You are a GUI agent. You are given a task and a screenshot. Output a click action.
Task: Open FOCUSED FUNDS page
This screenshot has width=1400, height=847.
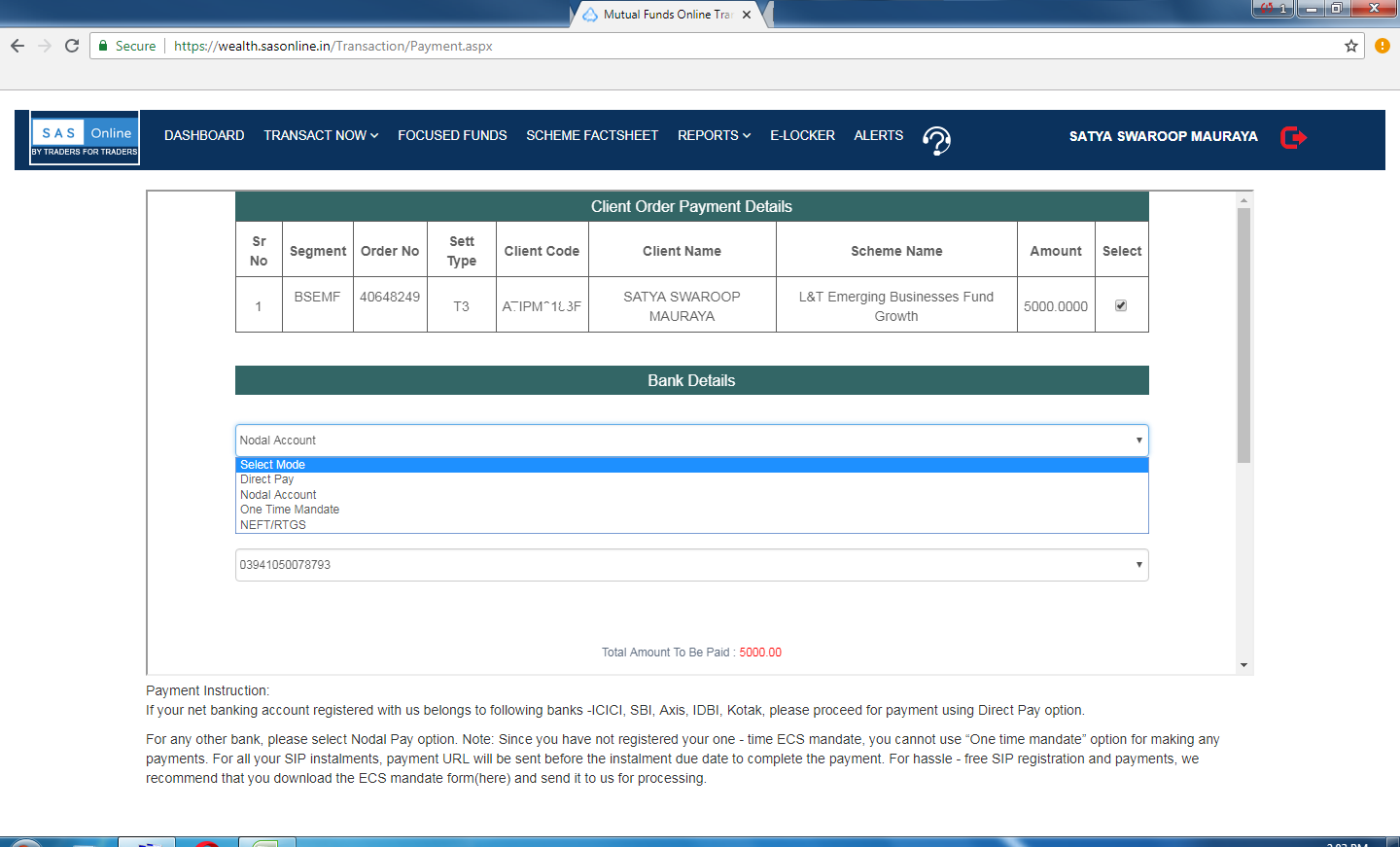coord(452,135)
